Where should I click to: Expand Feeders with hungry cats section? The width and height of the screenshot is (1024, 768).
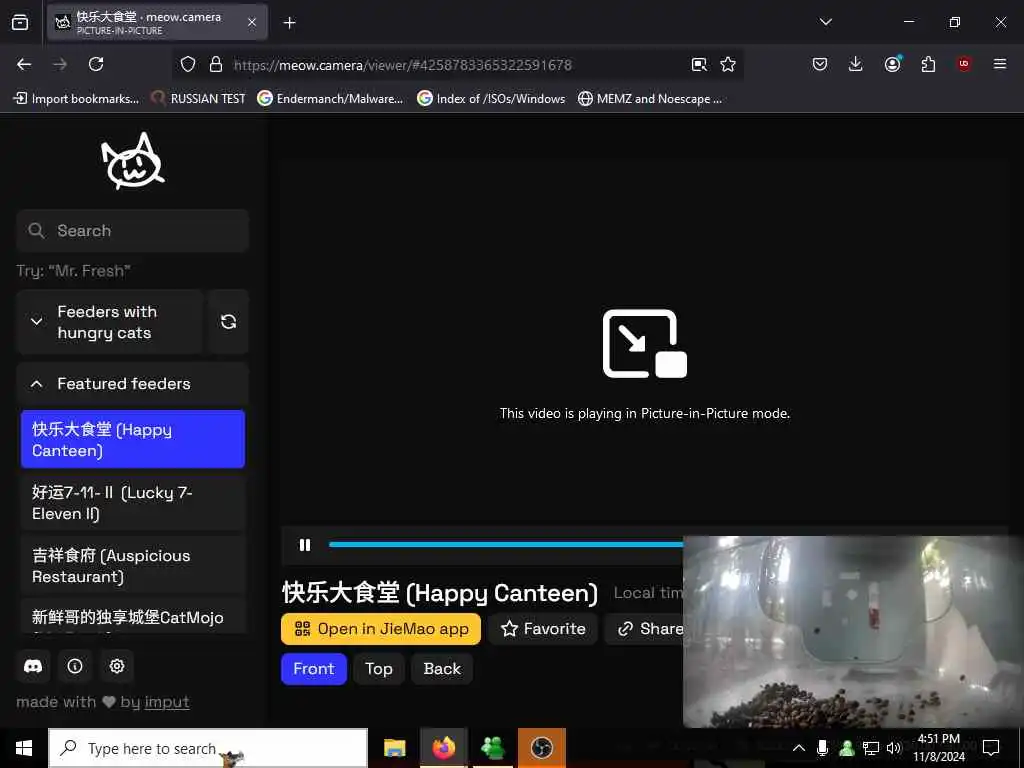(x=110, y=321)
